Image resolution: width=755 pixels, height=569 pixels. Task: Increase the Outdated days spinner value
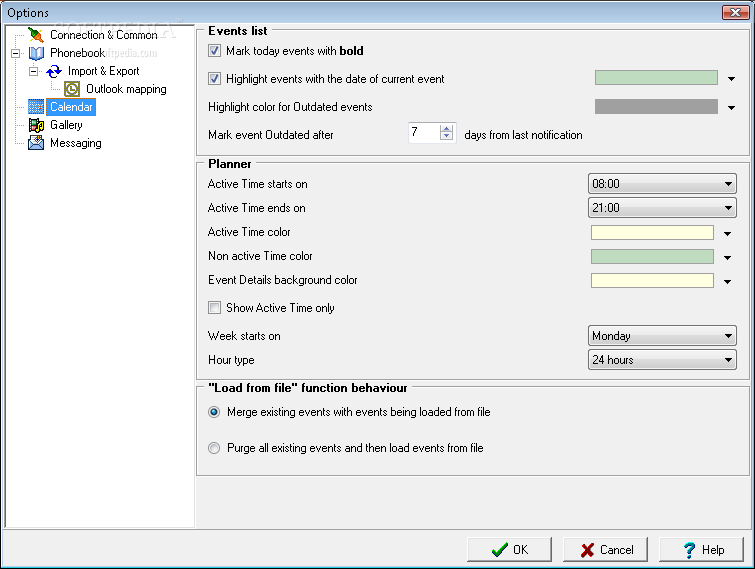(x=446, y=129)
